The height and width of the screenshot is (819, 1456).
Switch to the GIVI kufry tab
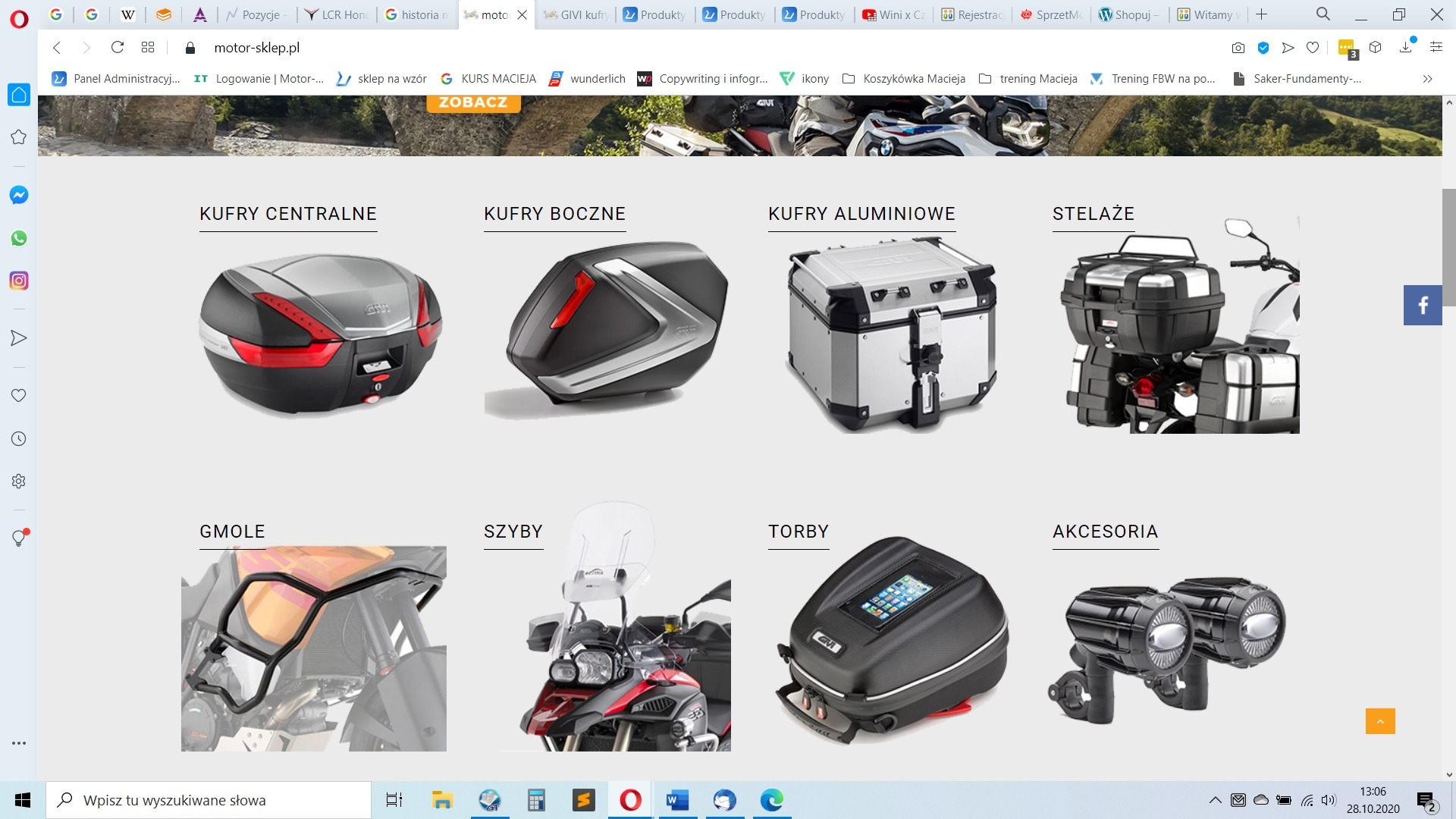576,14
